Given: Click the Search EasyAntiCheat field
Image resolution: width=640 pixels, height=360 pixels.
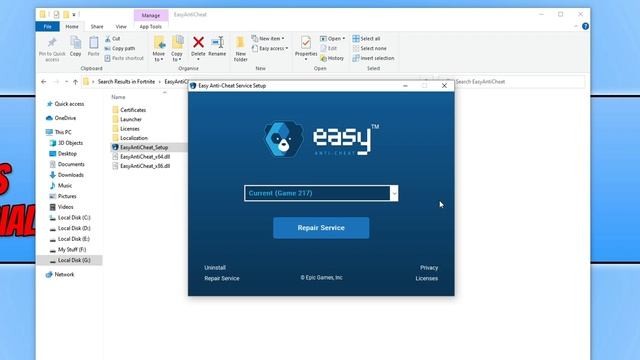Looking at the screenshot, I should [512, 82].
